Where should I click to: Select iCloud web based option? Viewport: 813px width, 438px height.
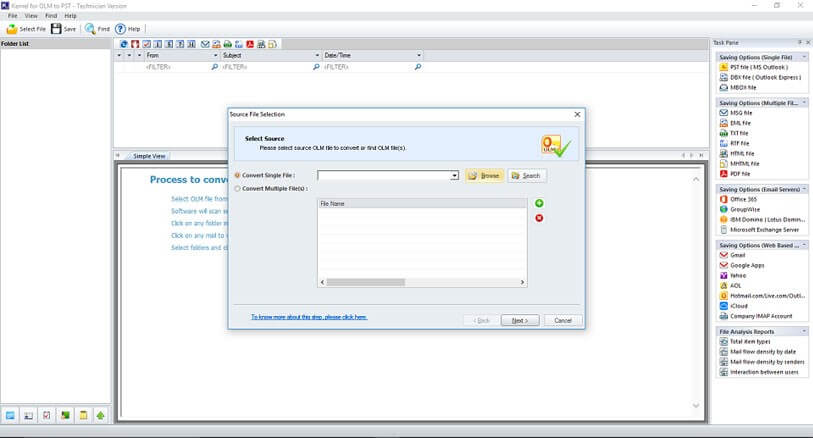[x=733, y=306]
